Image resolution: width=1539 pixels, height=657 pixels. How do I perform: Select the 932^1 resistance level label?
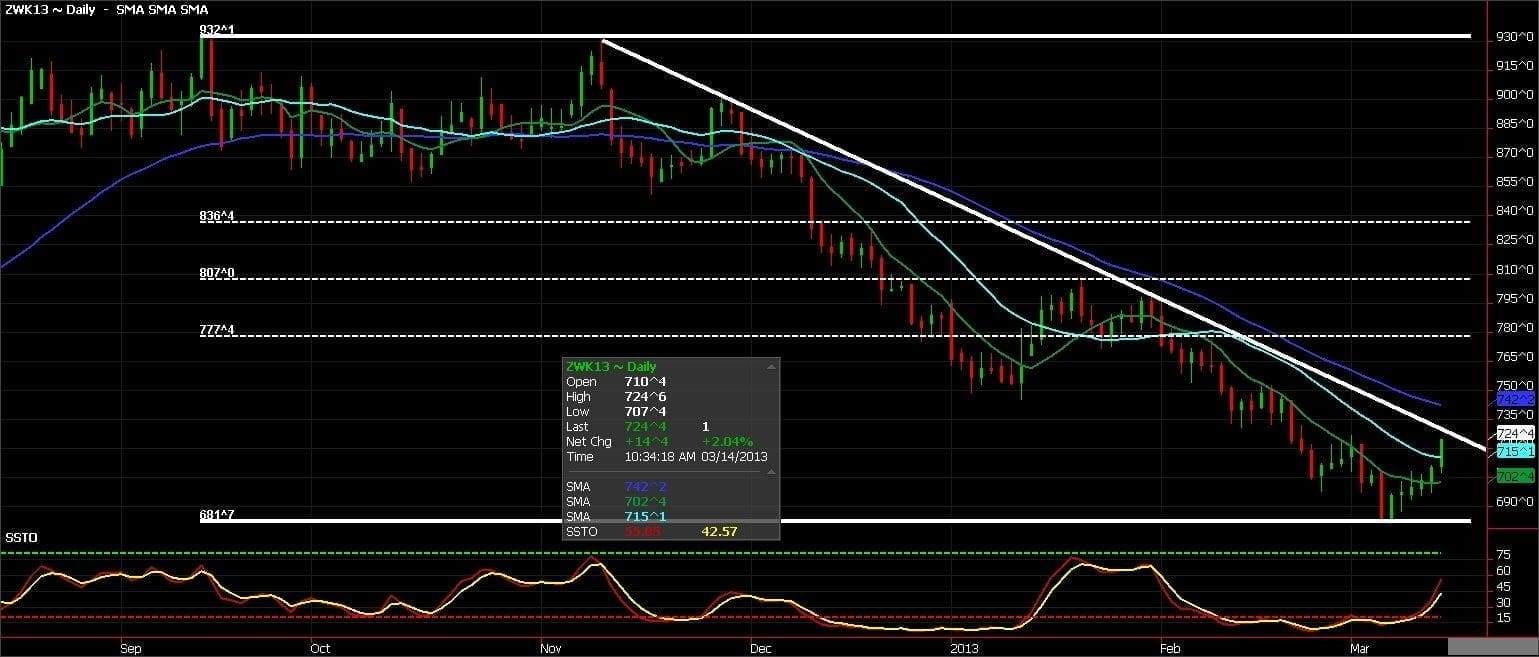click(x=216, y=31)
